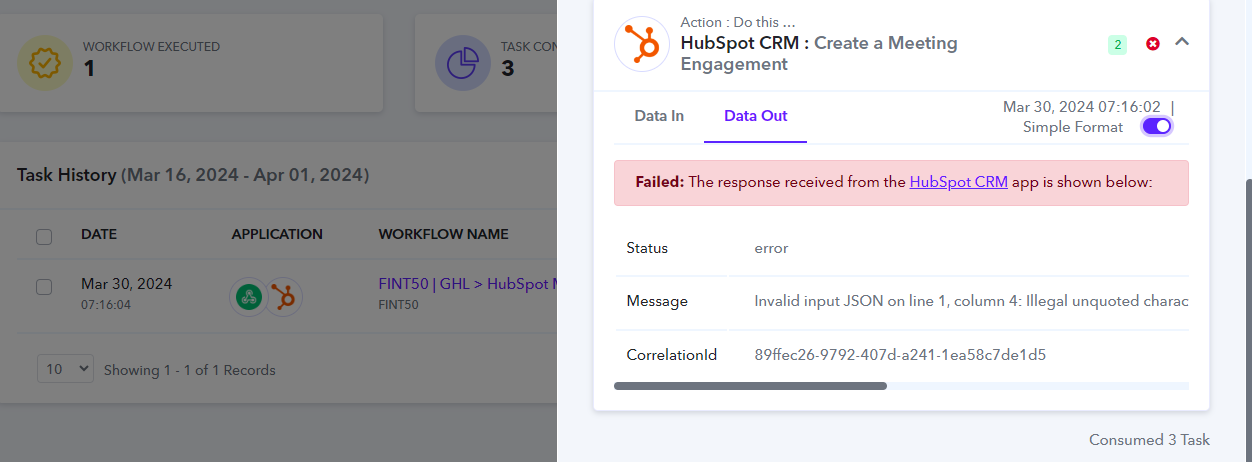Image resolution: width=1252 pixels, height=462 pixels.
Task: Check the Mar 30, 2024 task row checkbox
Action: click(x=44, y=287)
